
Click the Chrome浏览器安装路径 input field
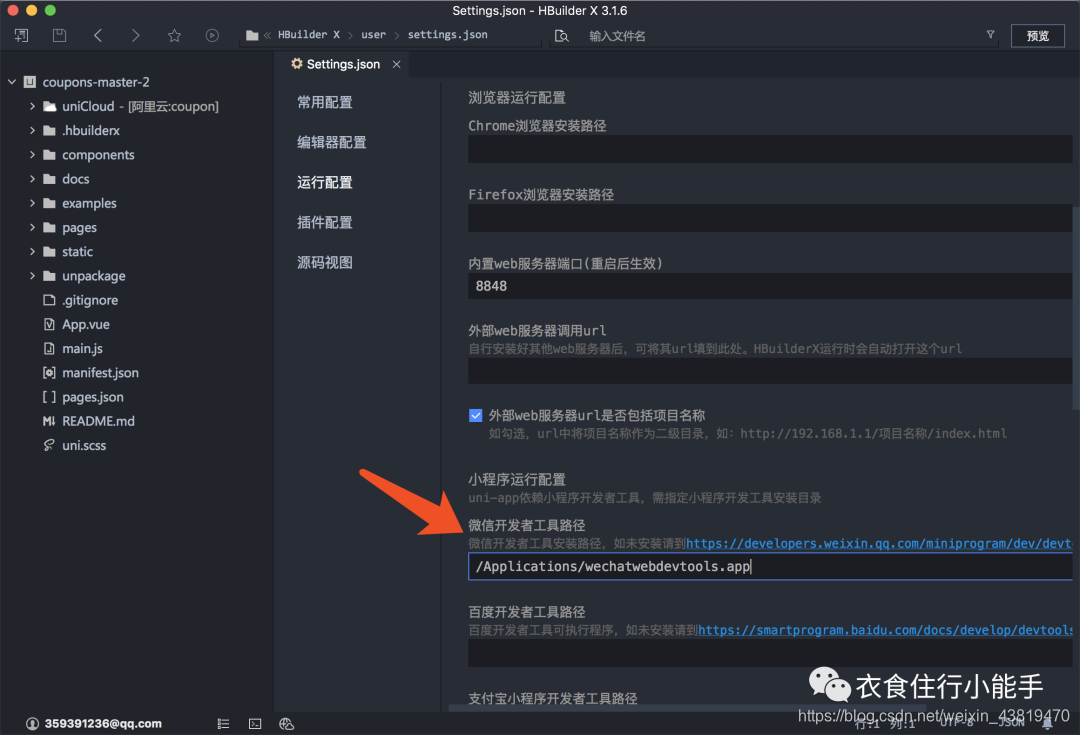pyautogui.click(x=770, y=149)
